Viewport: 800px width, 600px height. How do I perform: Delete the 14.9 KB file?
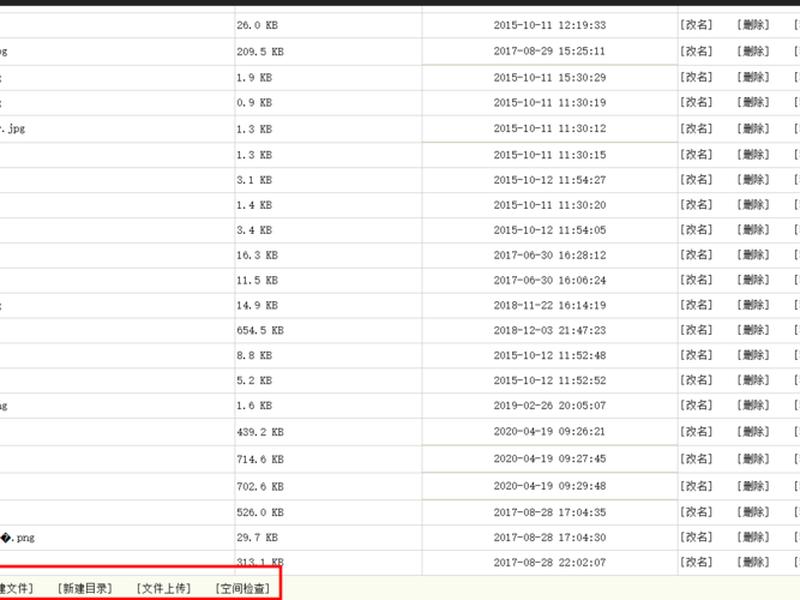[x=753, y=305]
